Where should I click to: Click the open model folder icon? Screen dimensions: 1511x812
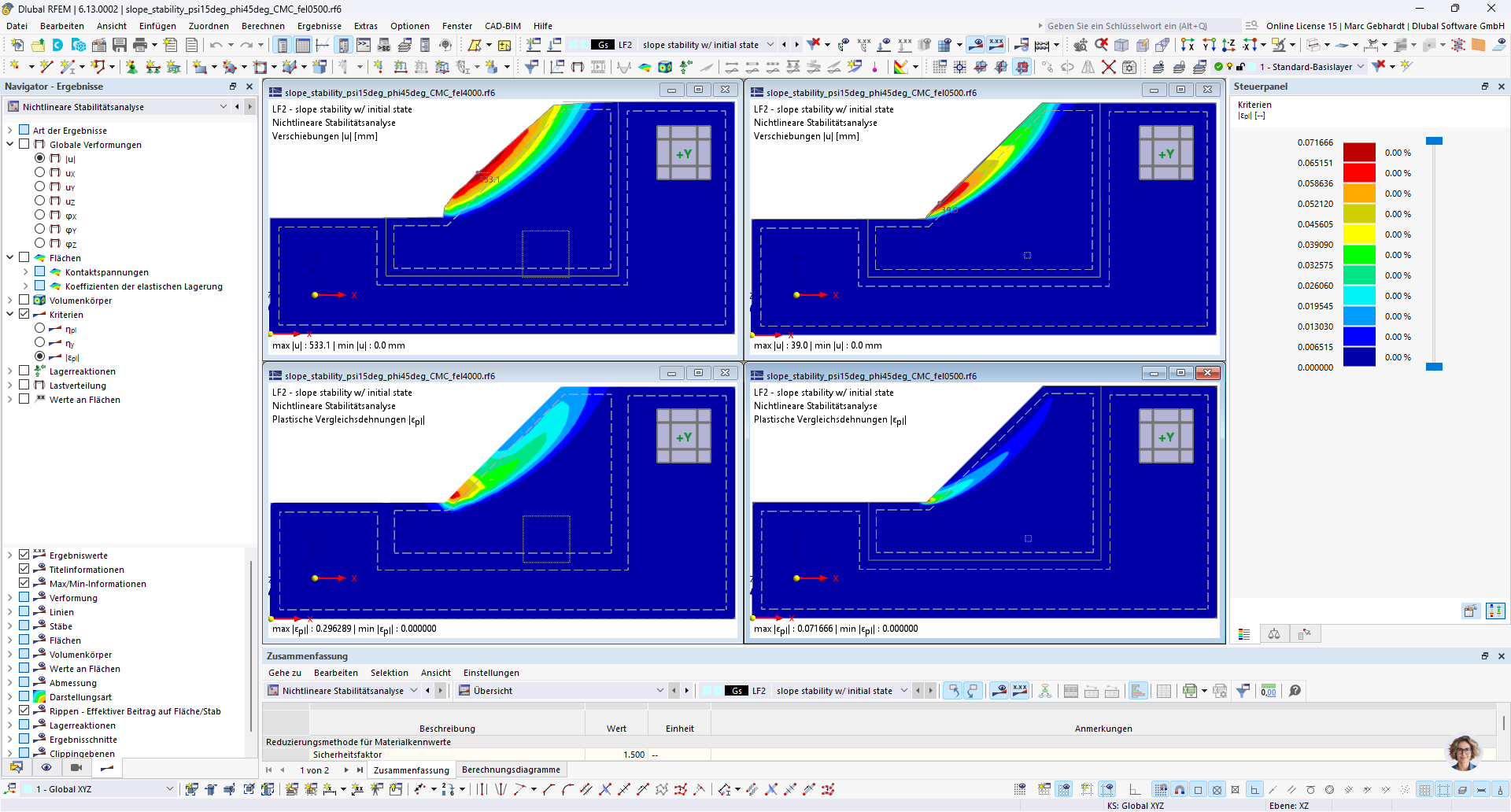click(x=38, y=45)
